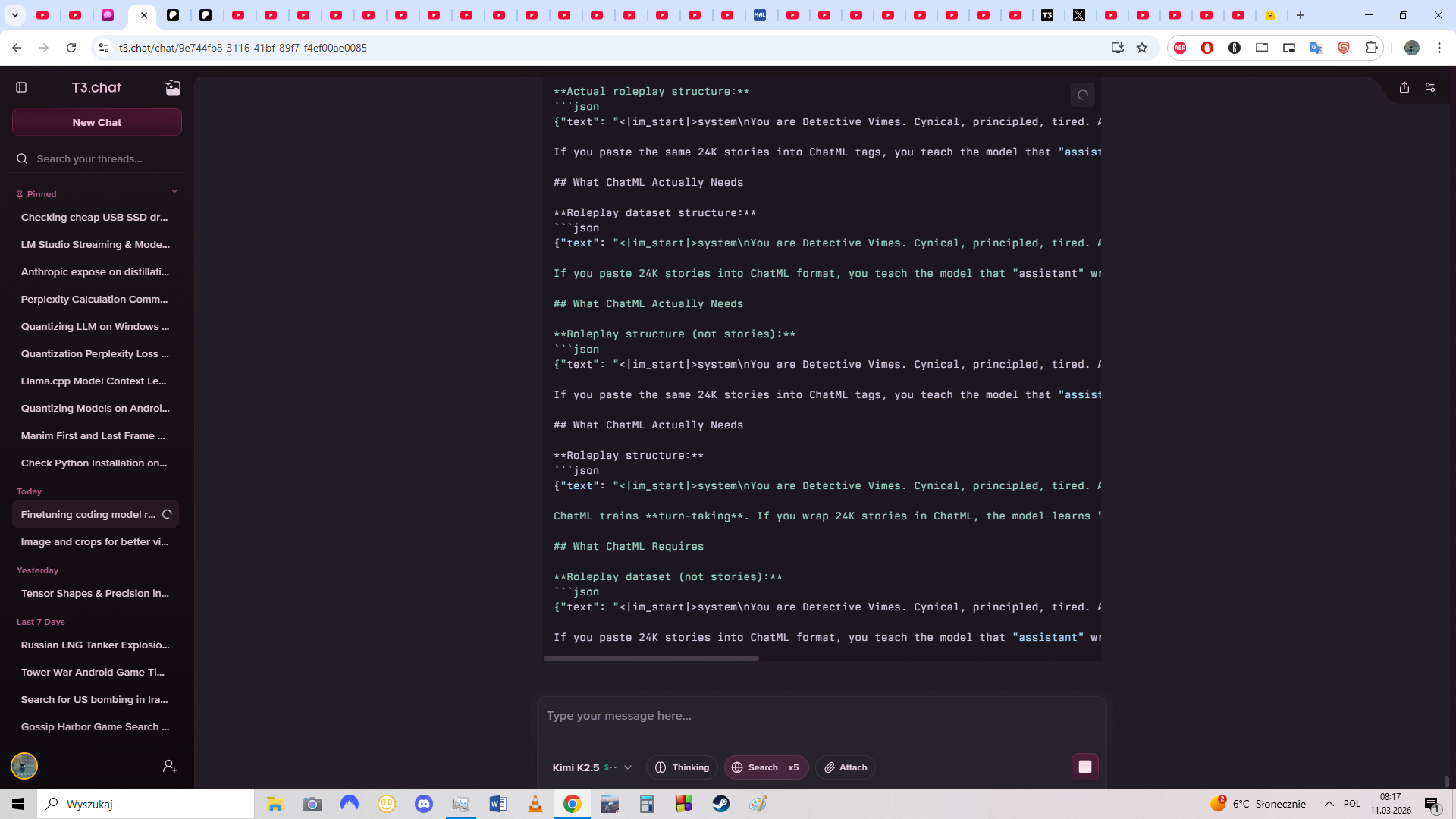This screenshot has width=1456, height=819.
Task: Bookmark this page with the star
Action: 1142,48
